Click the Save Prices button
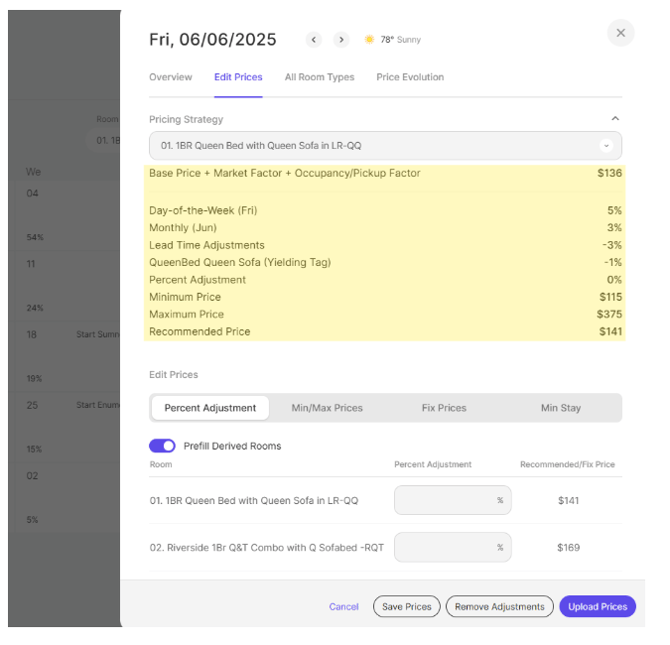This screenshot has width=670, height=645. point(406,607)
